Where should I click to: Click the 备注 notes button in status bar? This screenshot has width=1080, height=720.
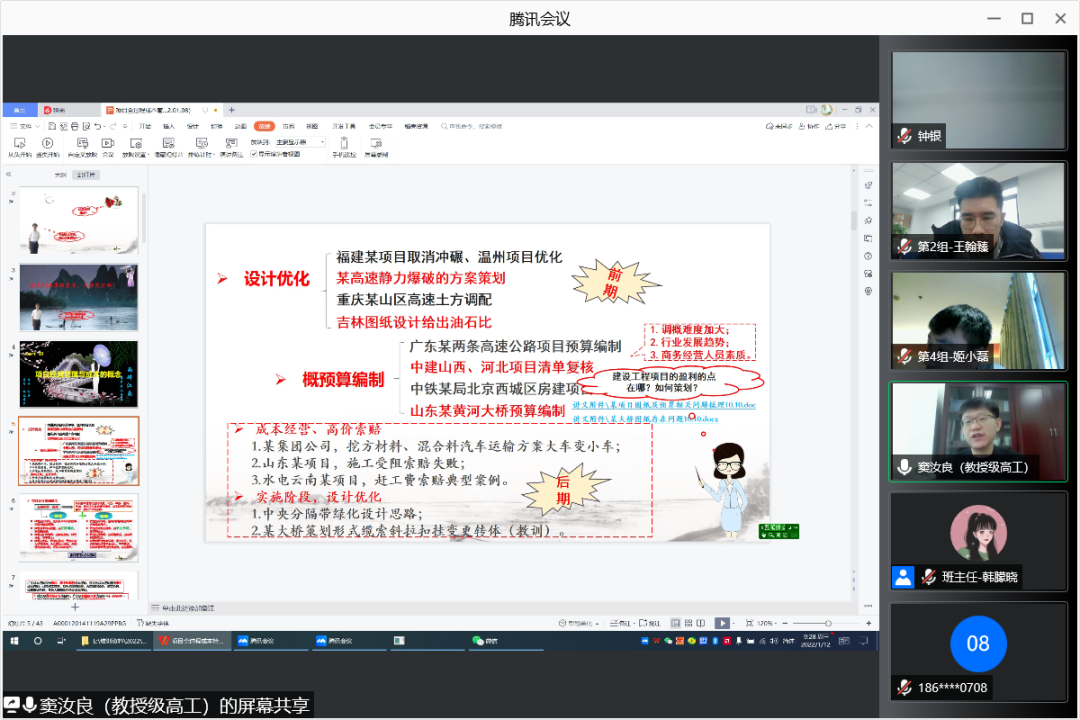620,623
